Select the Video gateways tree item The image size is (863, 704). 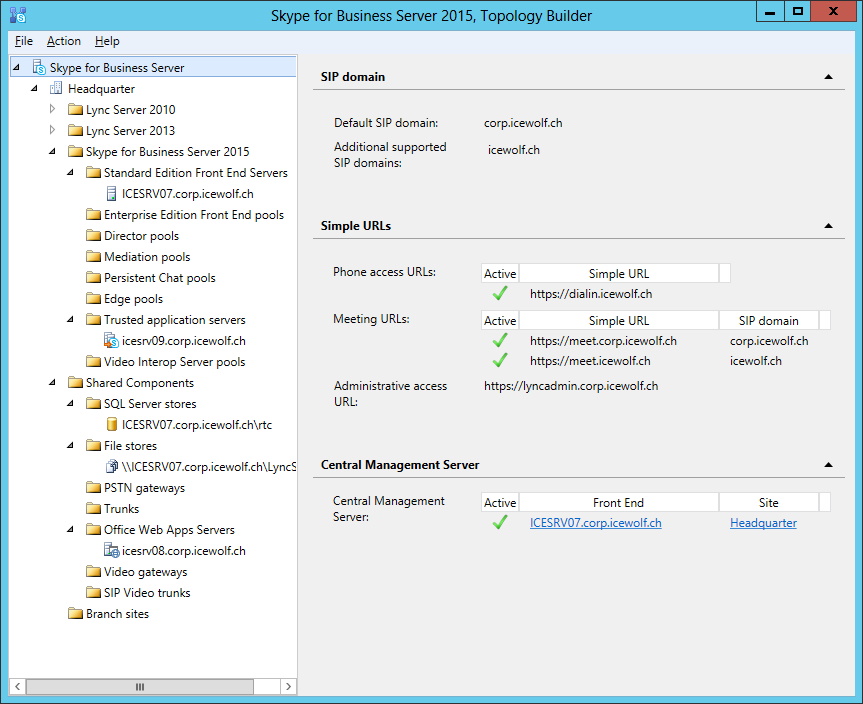pos(145,572)
